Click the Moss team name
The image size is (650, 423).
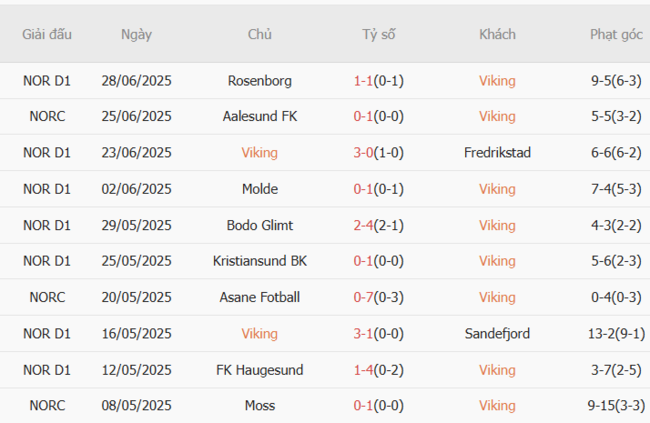coord(260,405)
